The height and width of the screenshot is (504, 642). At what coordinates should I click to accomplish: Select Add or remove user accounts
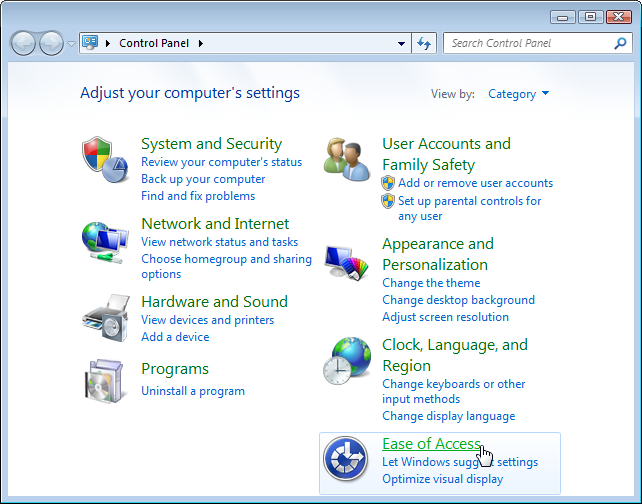475,183
